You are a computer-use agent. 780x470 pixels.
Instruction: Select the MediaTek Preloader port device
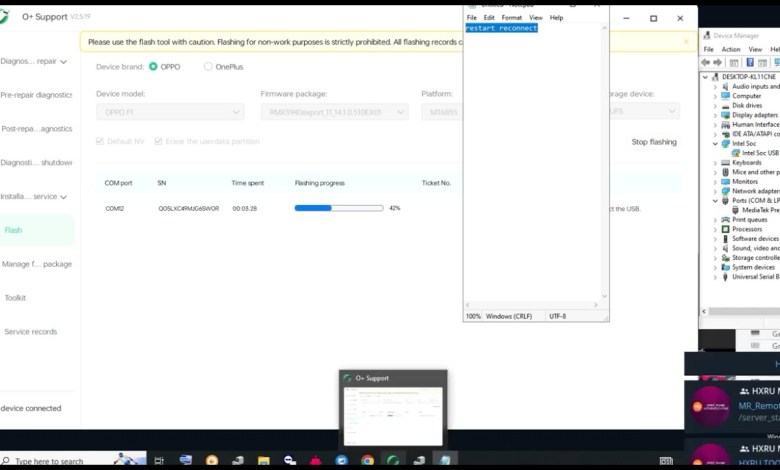[x=756, y=210]
